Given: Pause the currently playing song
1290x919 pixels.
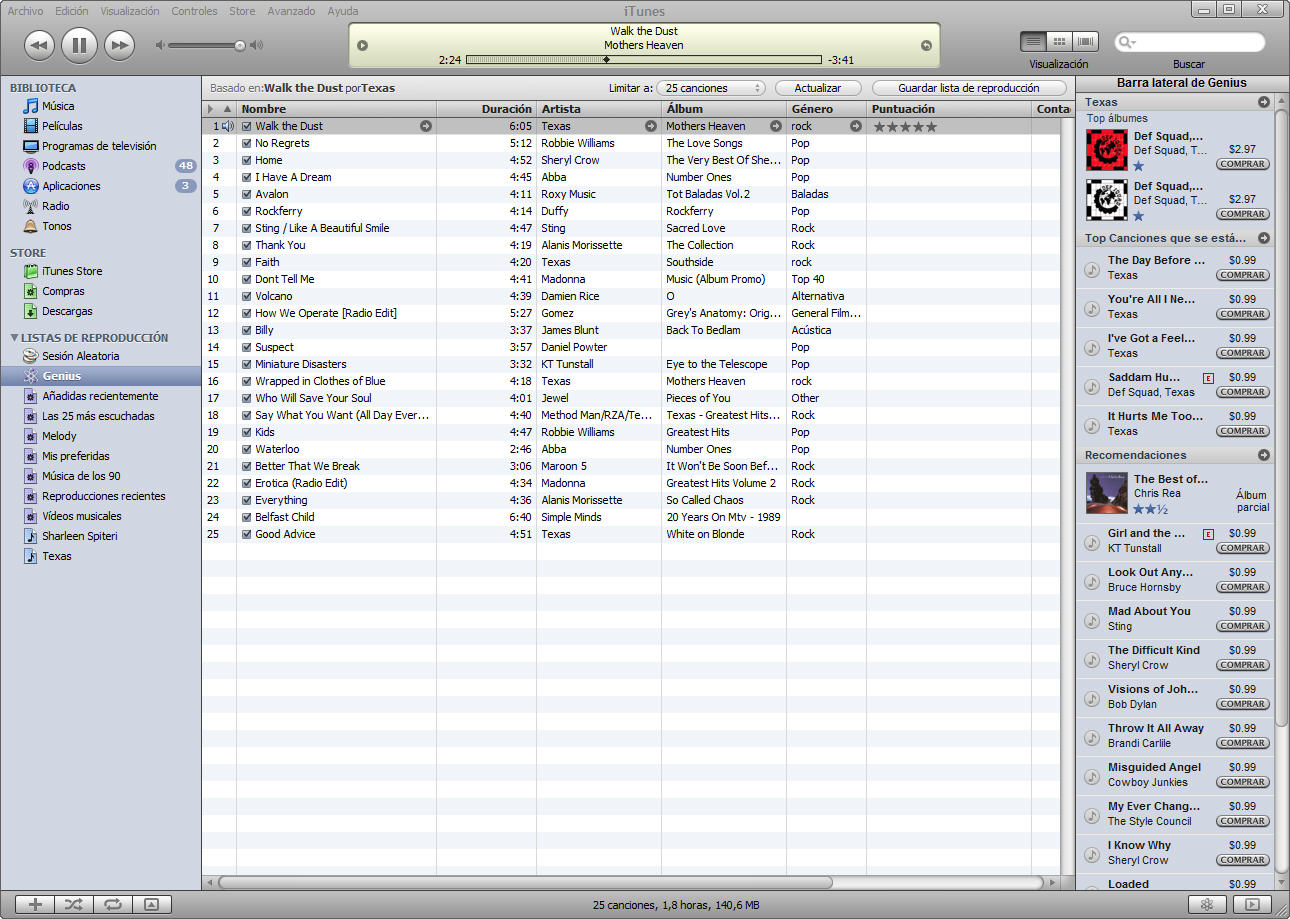Looking at the screenshot, I should click(79, 45).
